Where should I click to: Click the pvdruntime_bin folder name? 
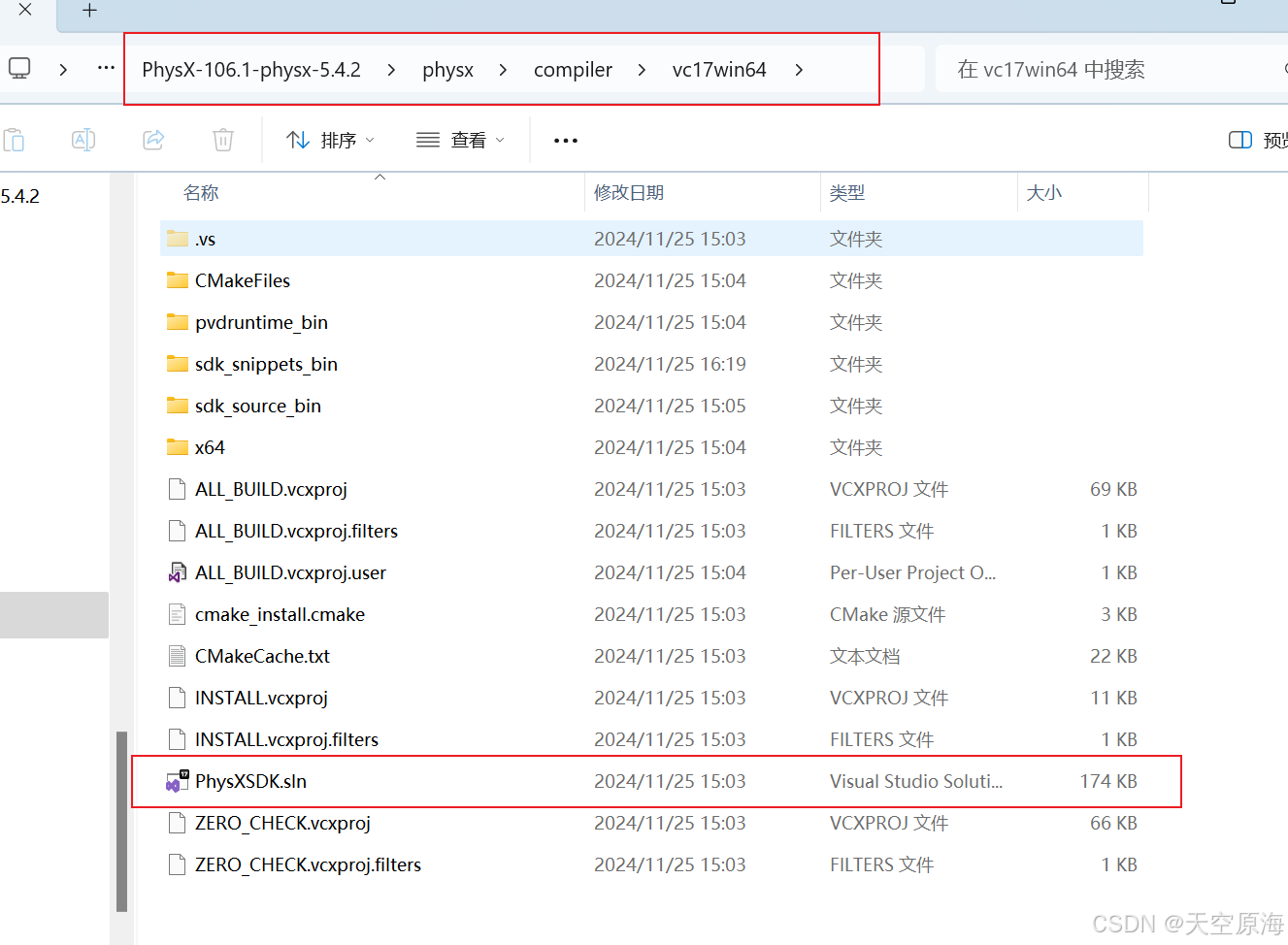261,322
